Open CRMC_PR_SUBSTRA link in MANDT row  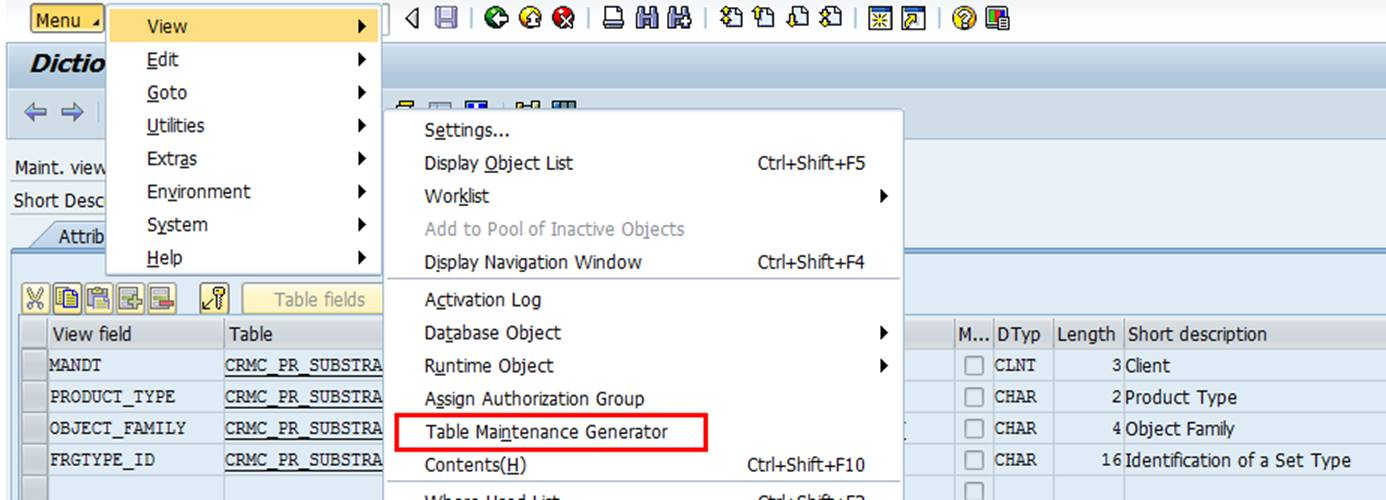point(304,366)
